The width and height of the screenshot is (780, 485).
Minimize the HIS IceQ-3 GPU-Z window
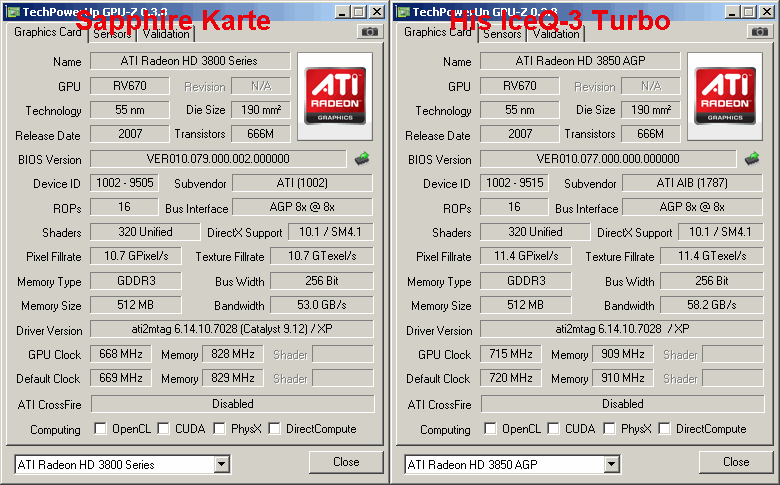(731, 12)
